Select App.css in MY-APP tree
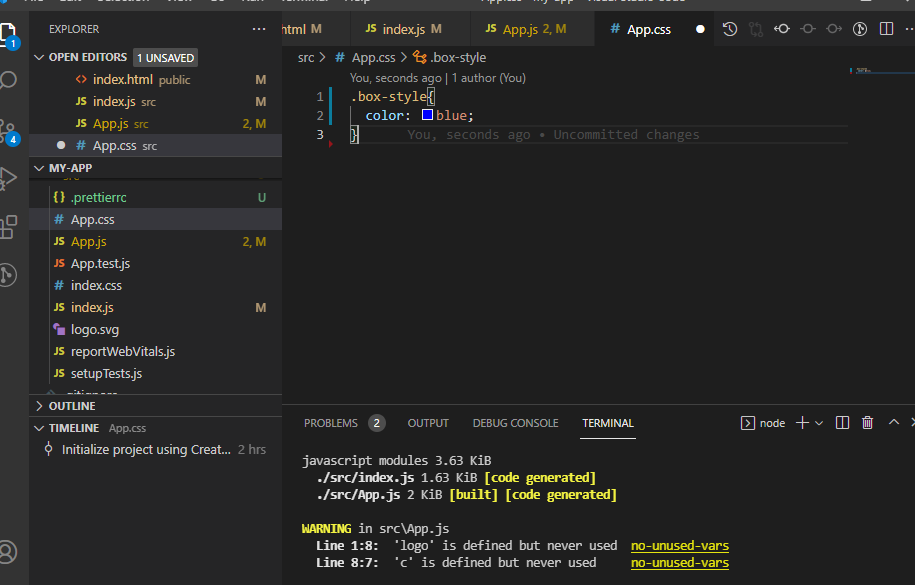The width and height of the screenshot is (915, 585). tap(155, 220)
